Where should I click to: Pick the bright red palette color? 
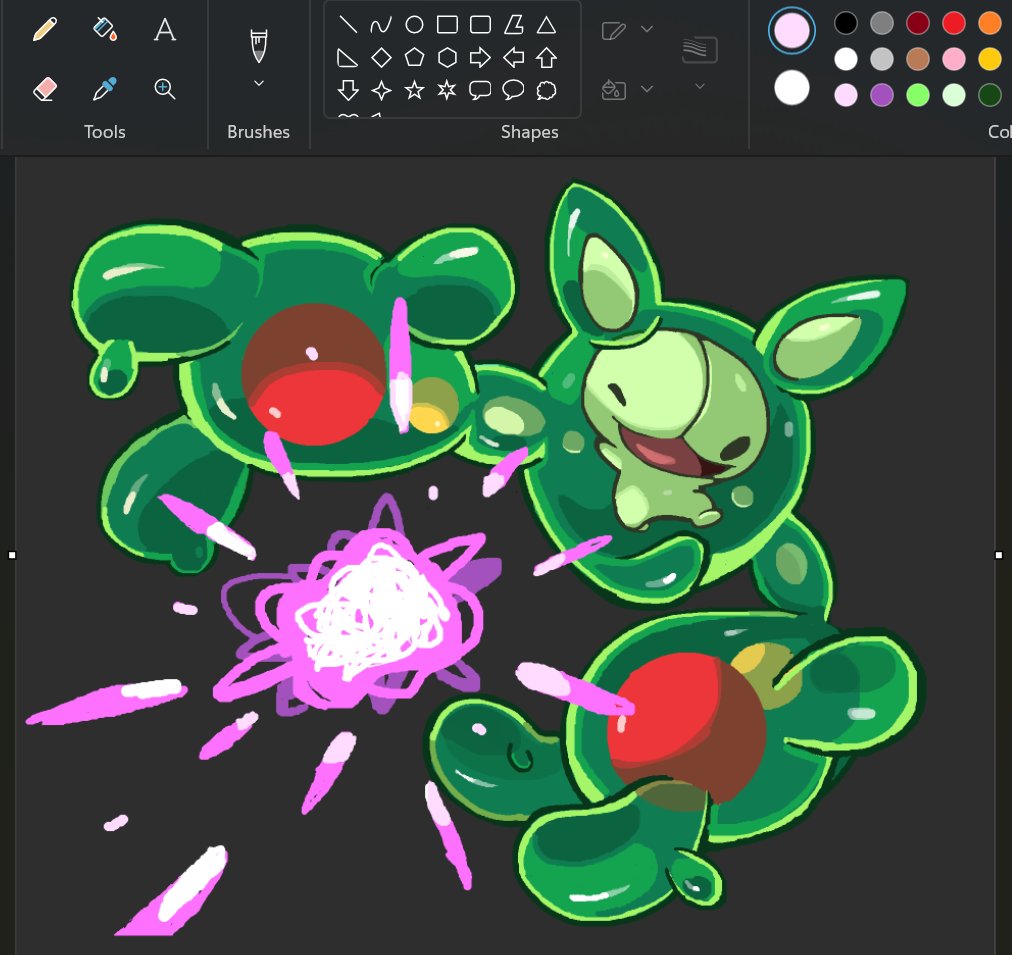point(954,23)
